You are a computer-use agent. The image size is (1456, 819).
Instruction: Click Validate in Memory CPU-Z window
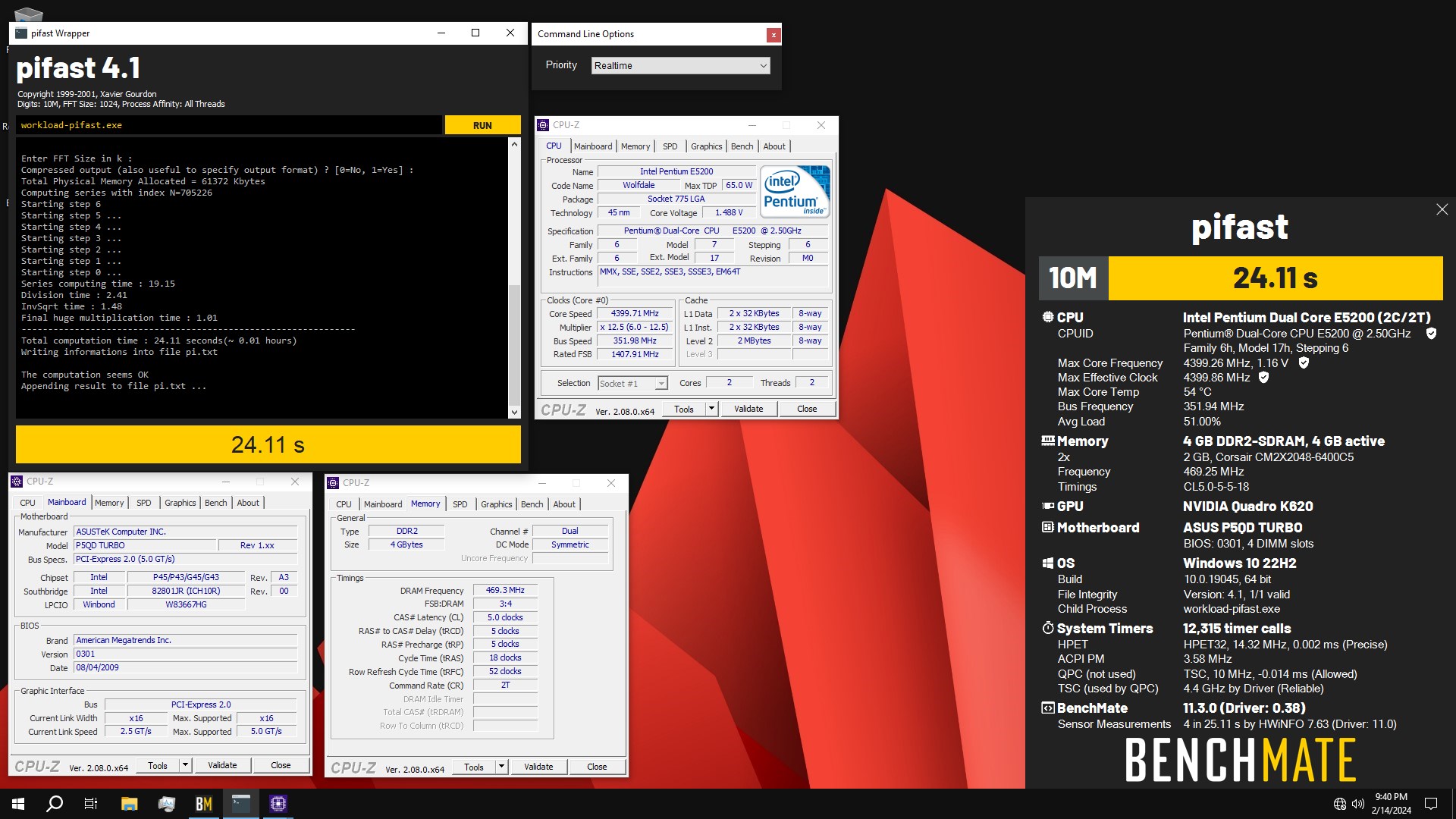click(x=538, y=767)
